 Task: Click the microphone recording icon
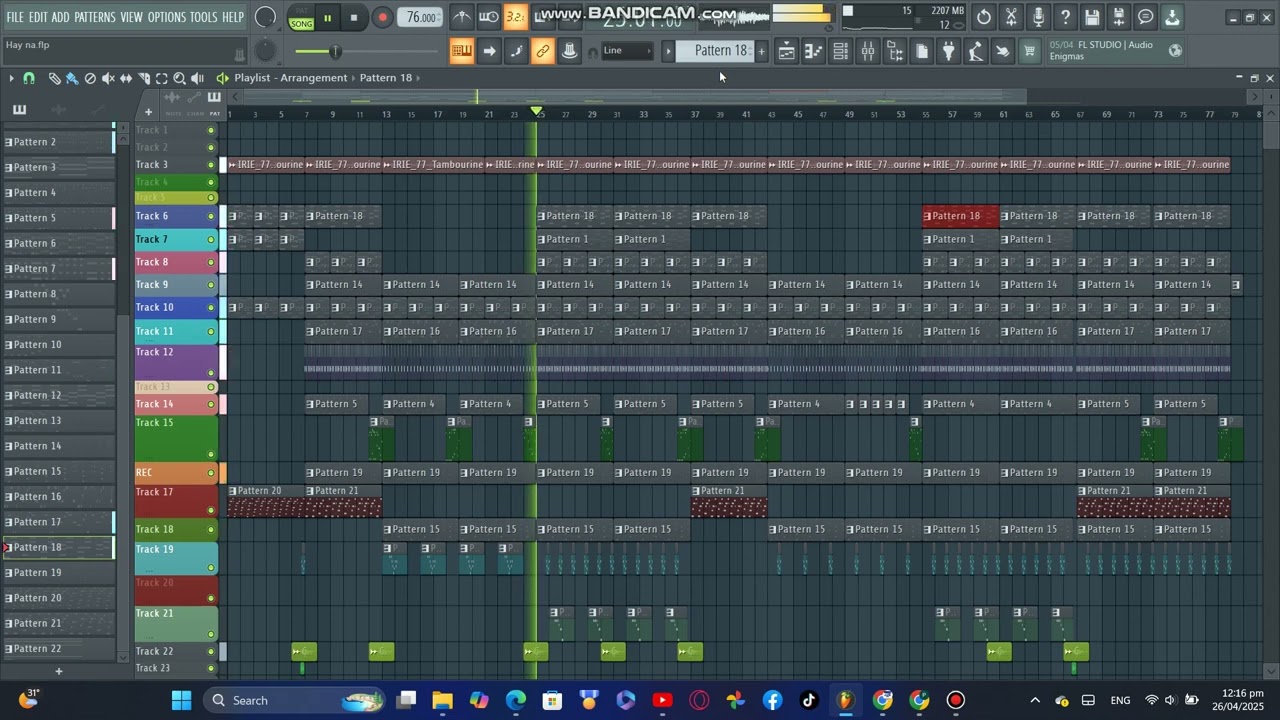[1038, 17]
